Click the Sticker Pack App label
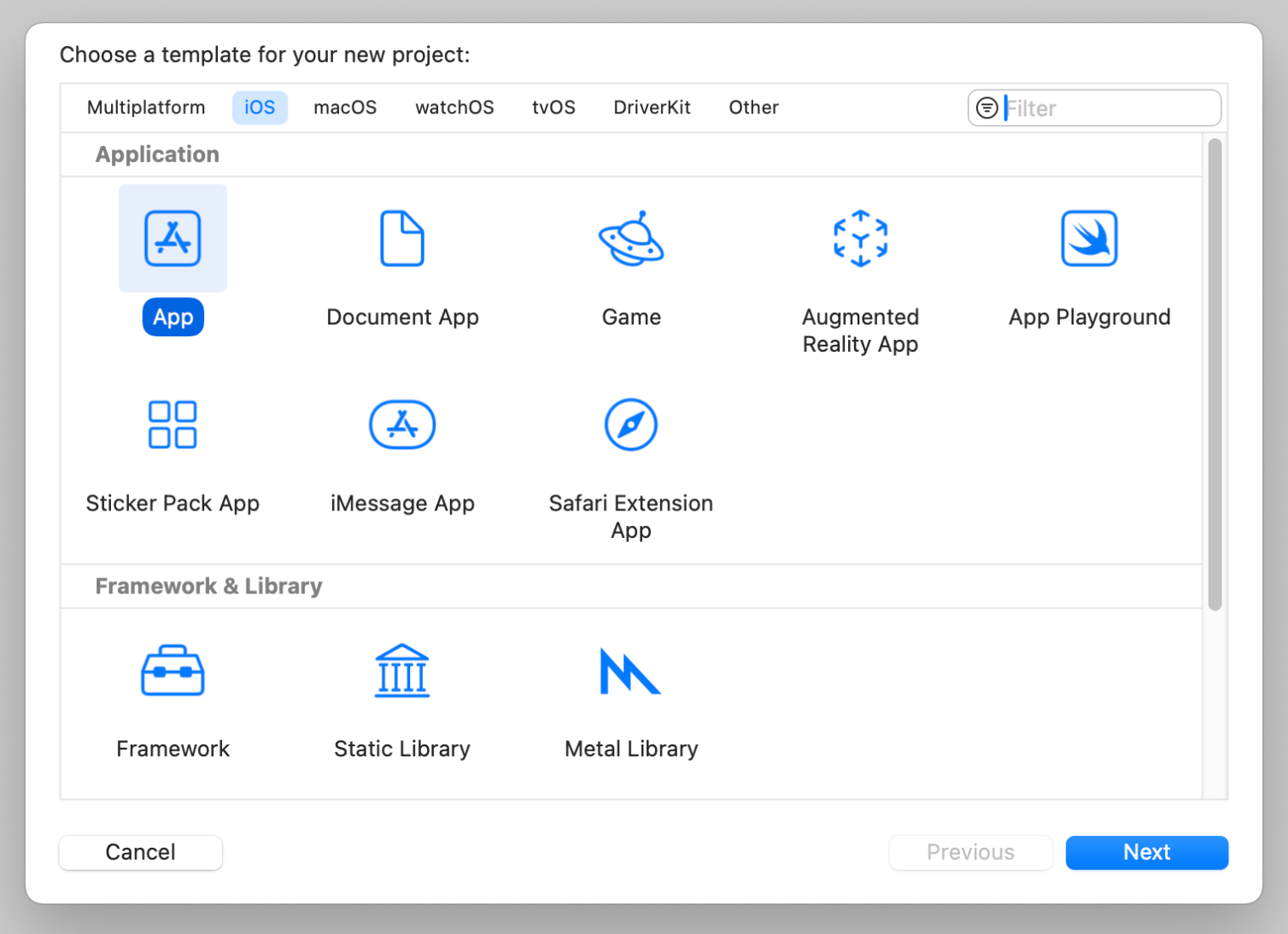1288x934 pixels. click(x=173, y=503)
